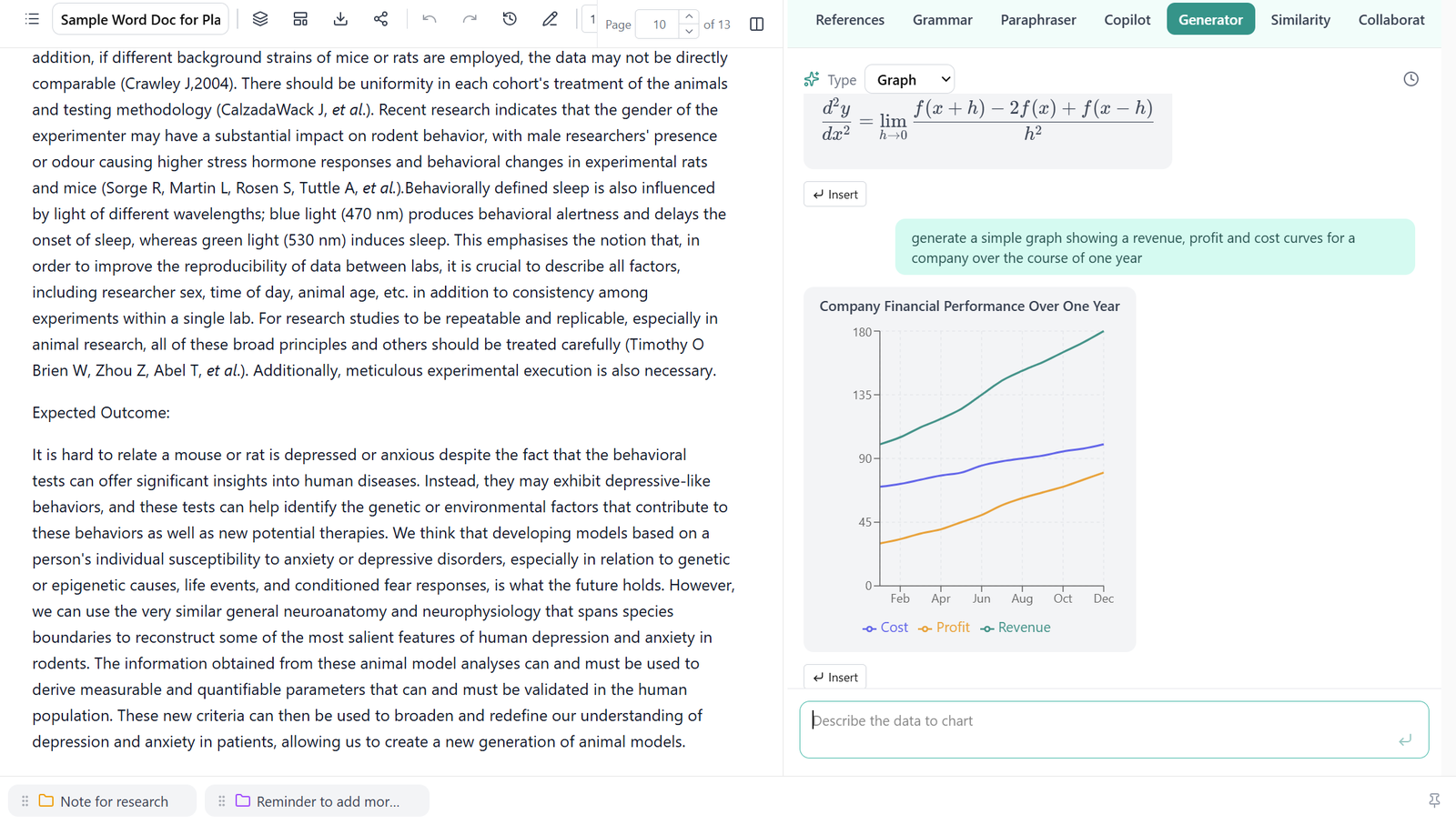Click the generated financial performance chart
Screen dimensions: 1456x824
(970, 469)
